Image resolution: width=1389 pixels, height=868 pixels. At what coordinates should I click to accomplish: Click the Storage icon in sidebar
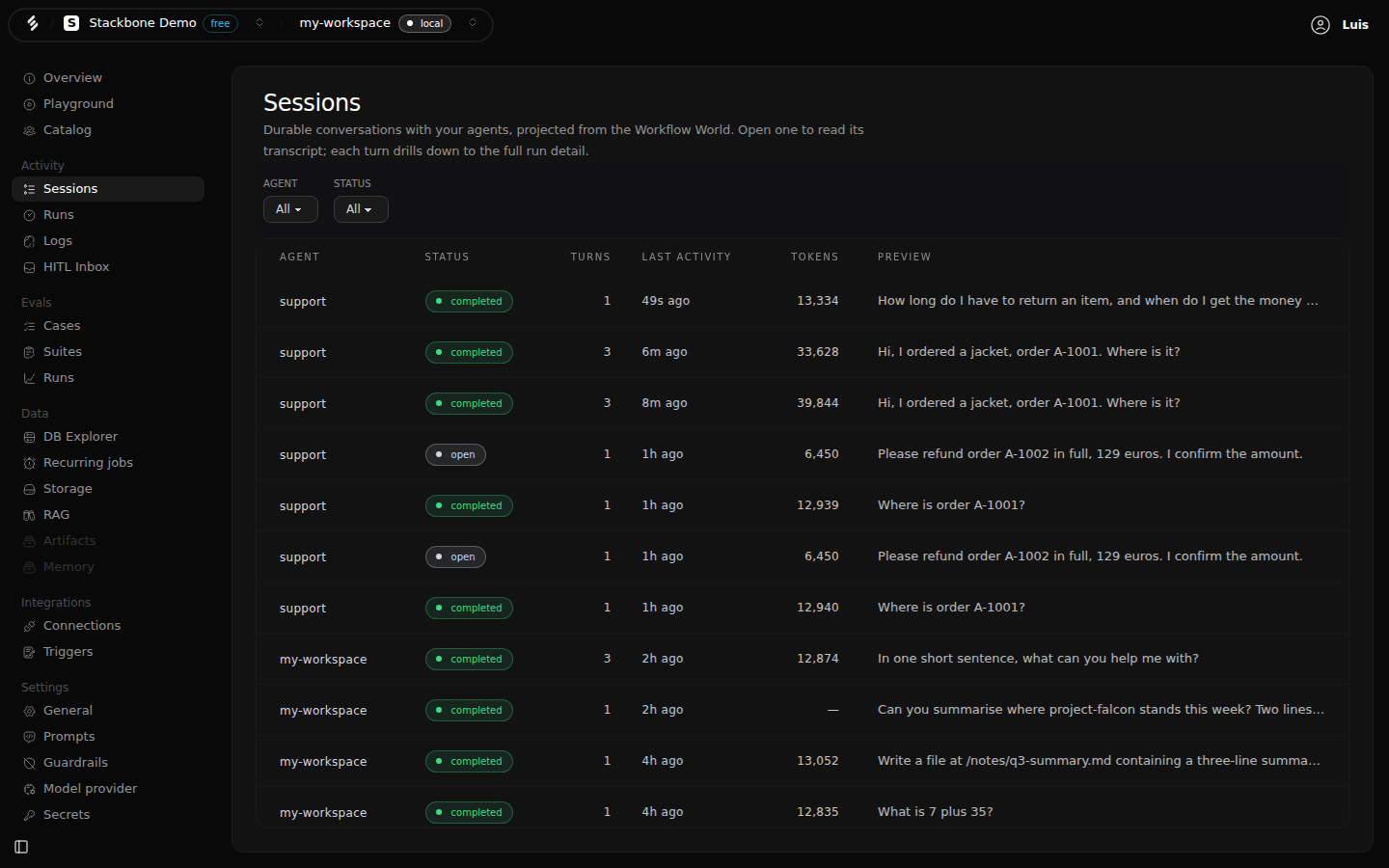pos(29,489)
